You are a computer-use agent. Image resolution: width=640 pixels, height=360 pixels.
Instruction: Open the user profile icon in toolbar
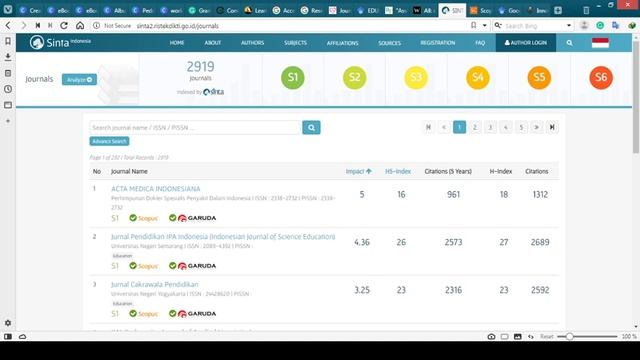[x=584, y=25]
